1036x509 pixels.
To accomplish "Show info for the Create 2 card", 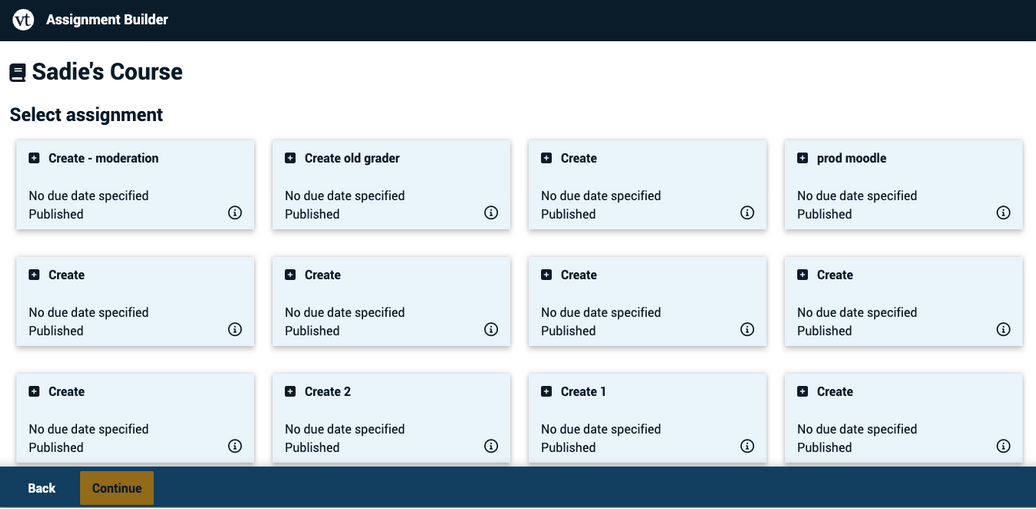I will point(491,446).
